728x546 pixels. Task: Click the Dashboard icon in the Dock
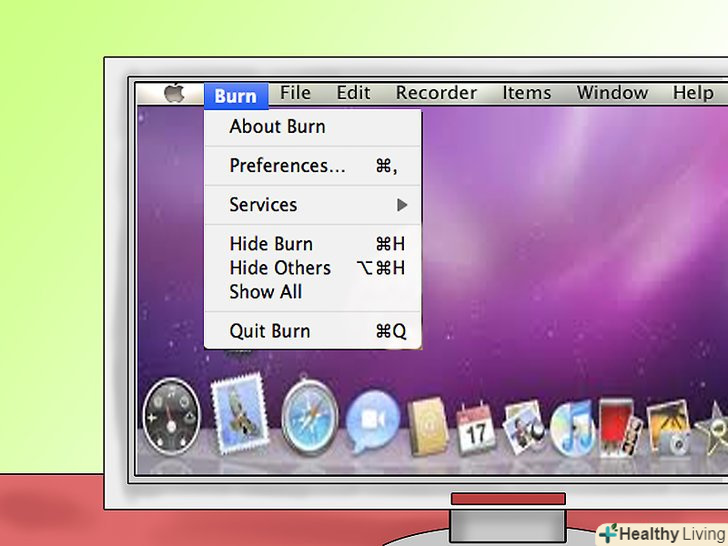pos(171,416)
